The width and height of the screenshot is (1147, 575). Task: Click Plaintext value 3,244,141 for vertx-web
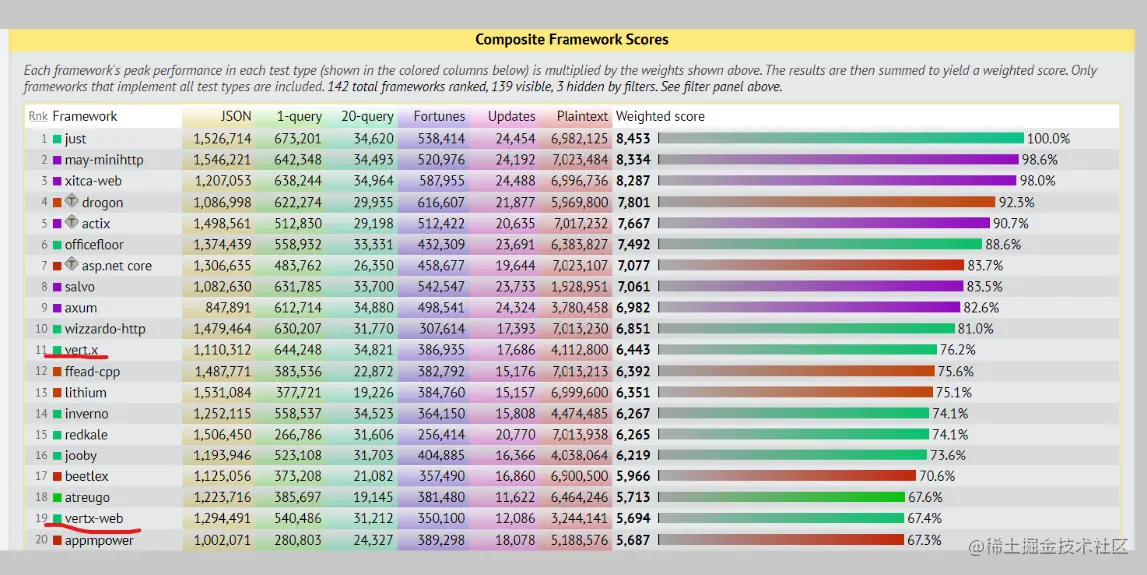click(x=579, y=519)
